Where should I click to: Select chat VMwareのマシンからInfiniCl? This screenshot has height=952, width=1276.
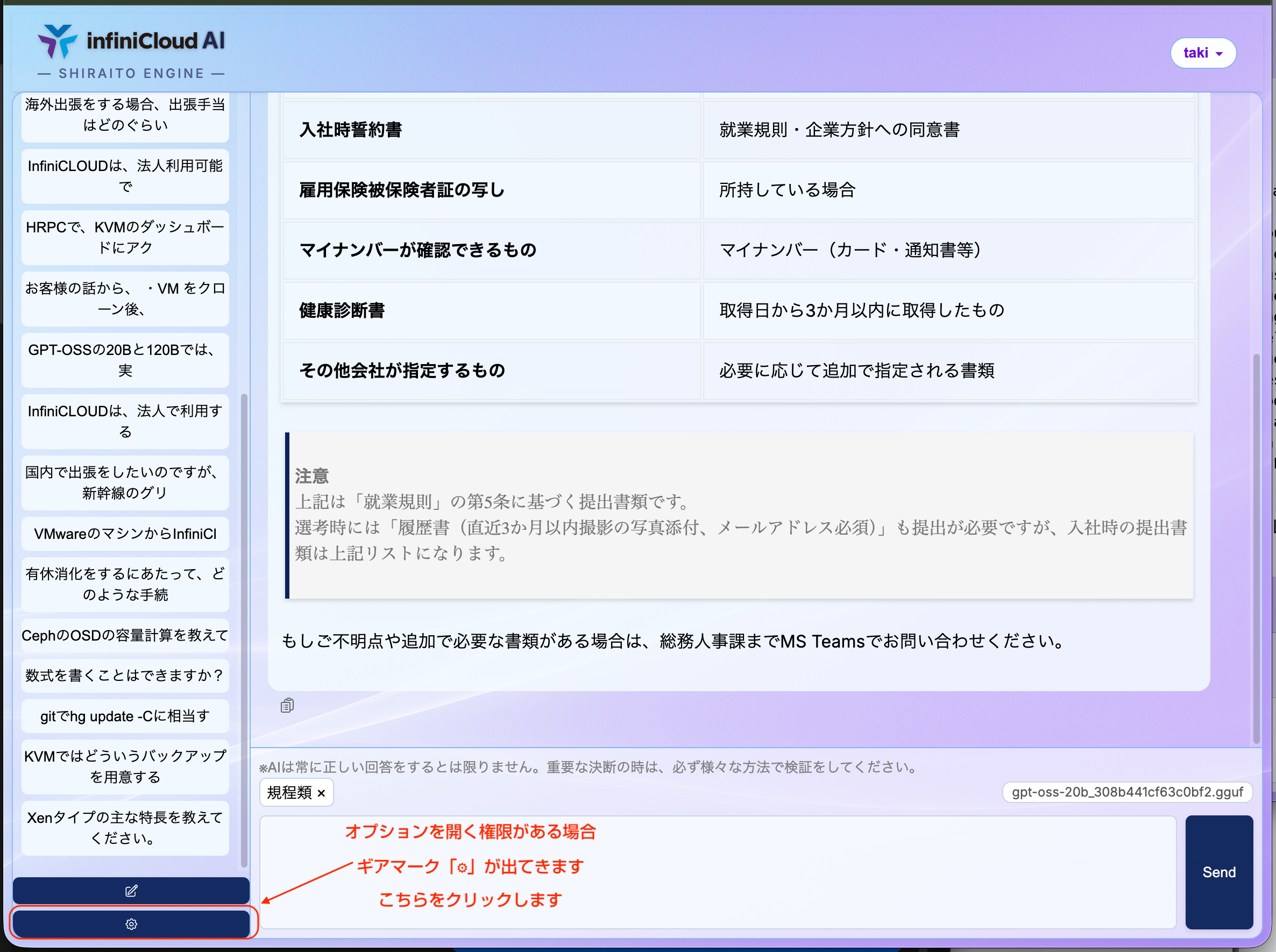click(125, 534)
